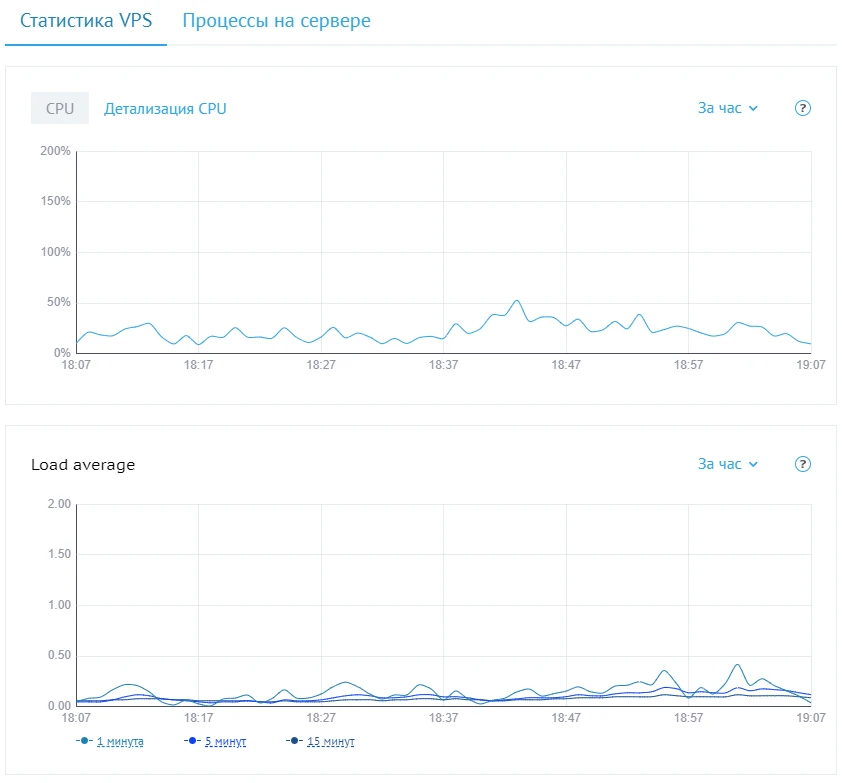This screenshot has width=842, height=783.
Task: Click the 50% label on the CPU axis
Action: pos(58,302)
